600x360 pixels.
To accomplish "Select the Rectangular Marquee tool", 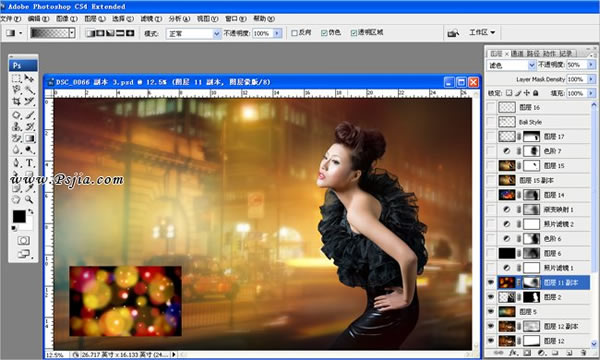I will [x=16, y=79].
